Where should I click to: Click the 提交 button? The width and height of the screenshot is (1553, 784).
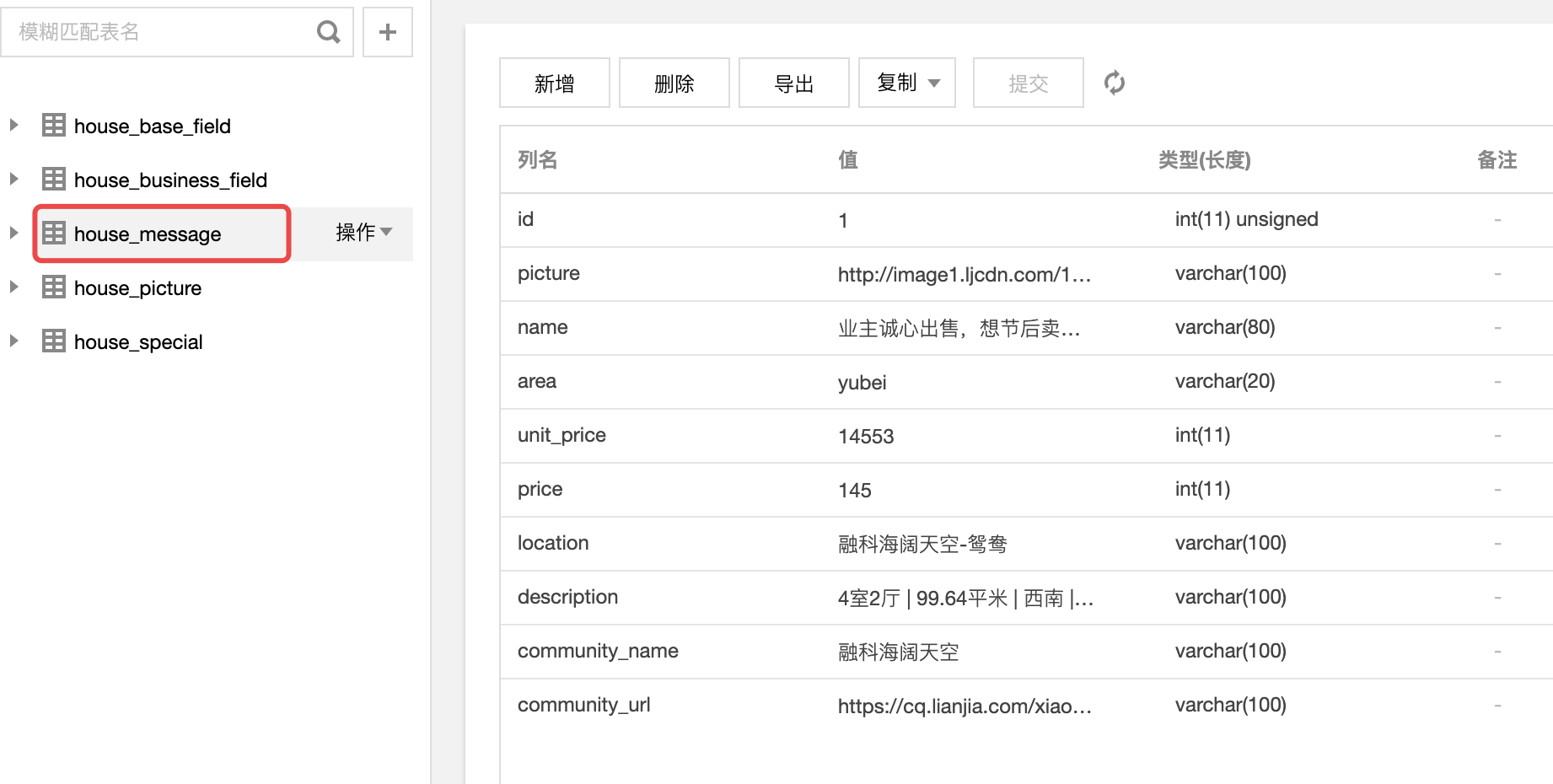pyautogui.click(x=1029, y=83)
